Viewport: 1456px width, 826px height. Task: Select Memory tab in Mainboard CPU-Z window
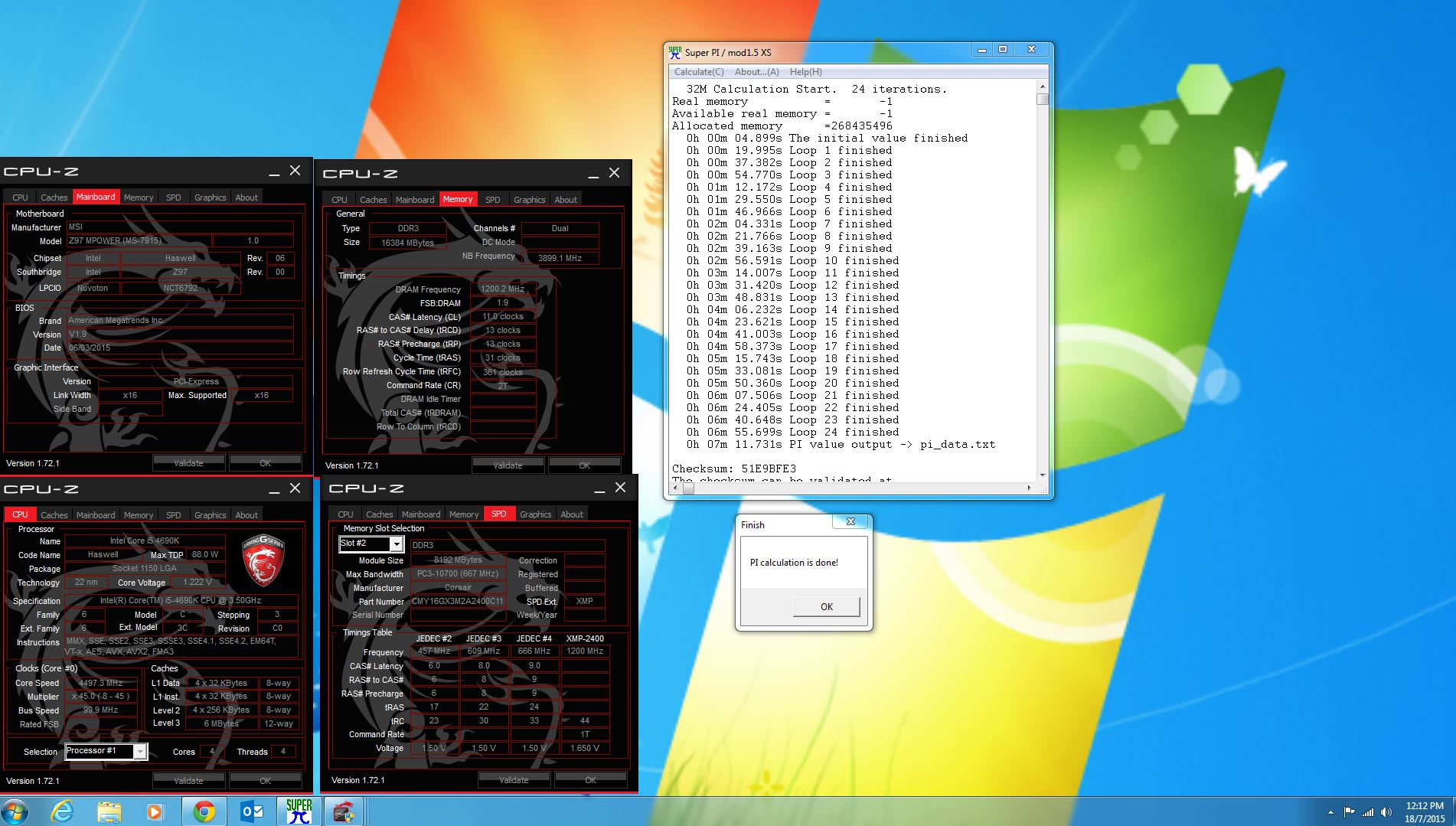(x=139, y=198)
